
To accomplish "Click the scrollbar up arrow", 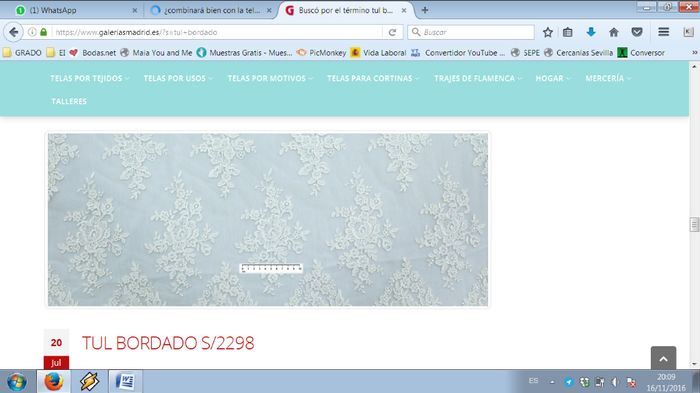I will pyautogui.click(x=694, y=67).
